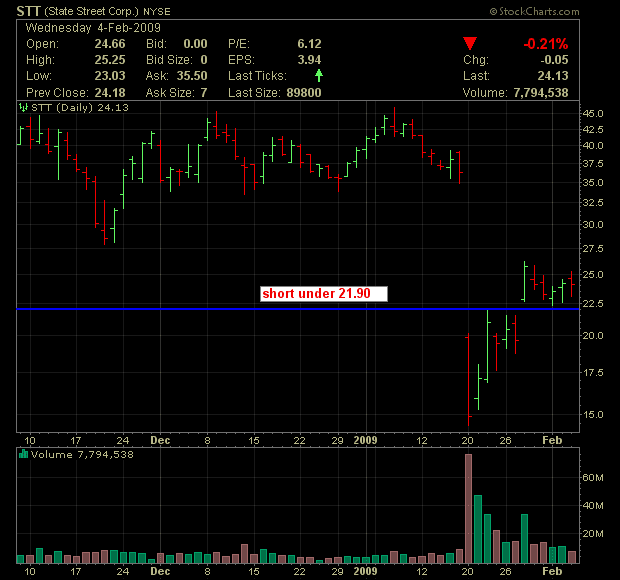Click the 40.0 price axis label
620x580 pixels.
click(593, 145)
